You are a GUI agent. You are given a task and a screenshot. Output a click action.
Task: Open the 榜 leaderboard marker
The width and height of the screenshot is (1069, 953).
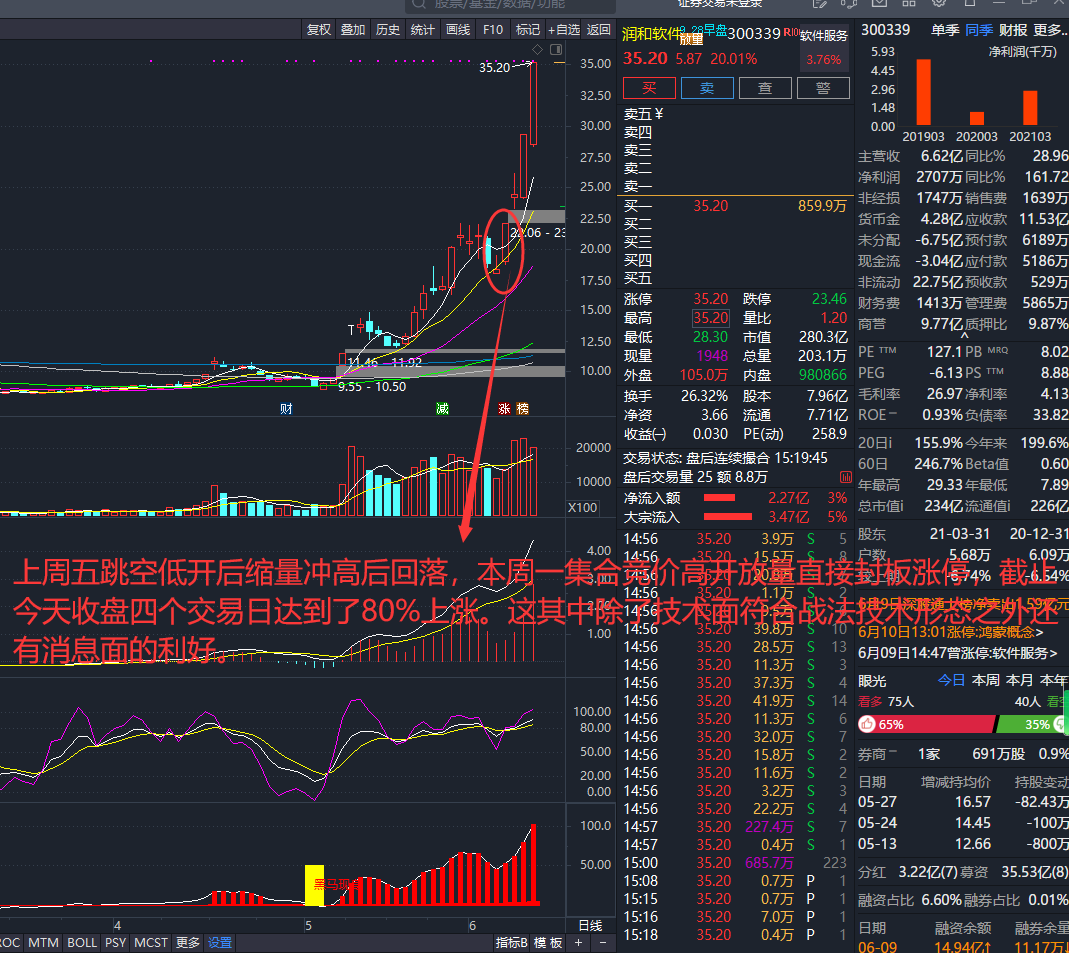[522, 408]
